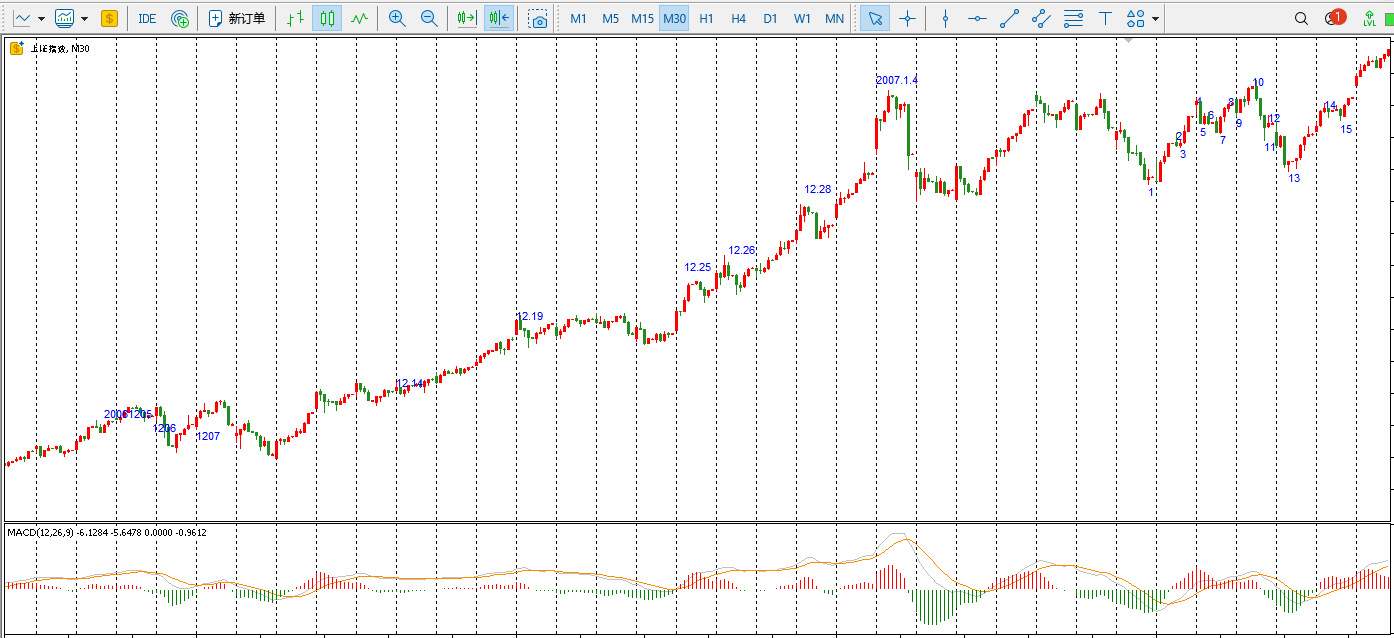
Task: Click the zoom in magnifier icon
Action: [x=397, y=18]
